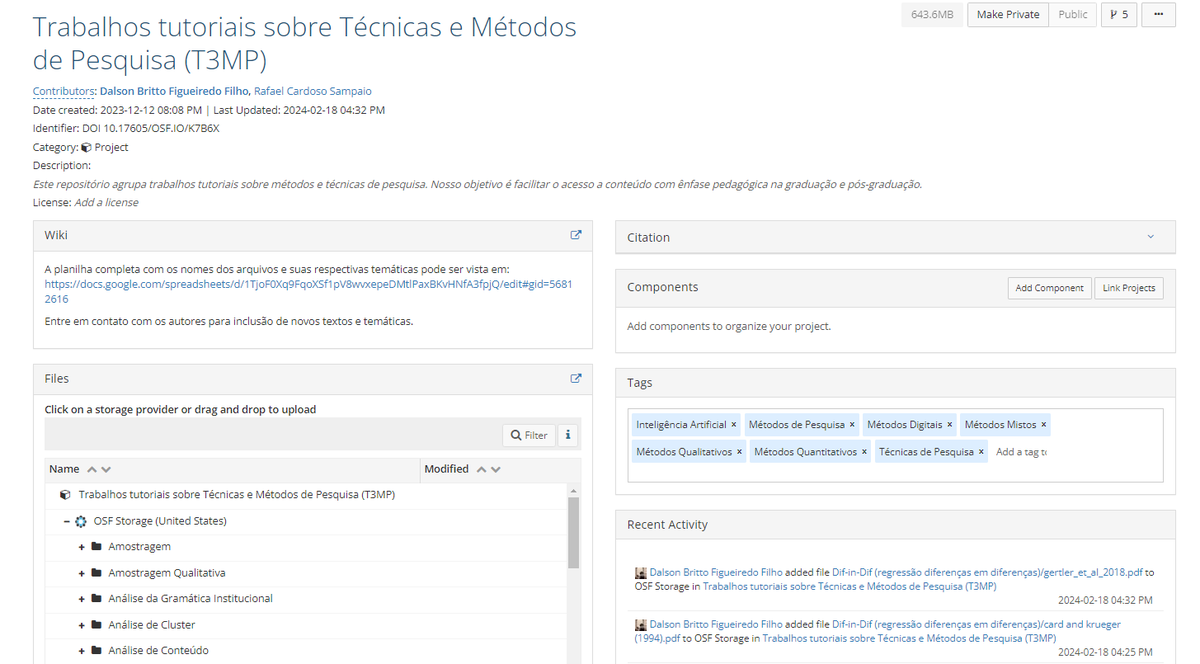Click the files list vertical scrollbar

point(574,531)
